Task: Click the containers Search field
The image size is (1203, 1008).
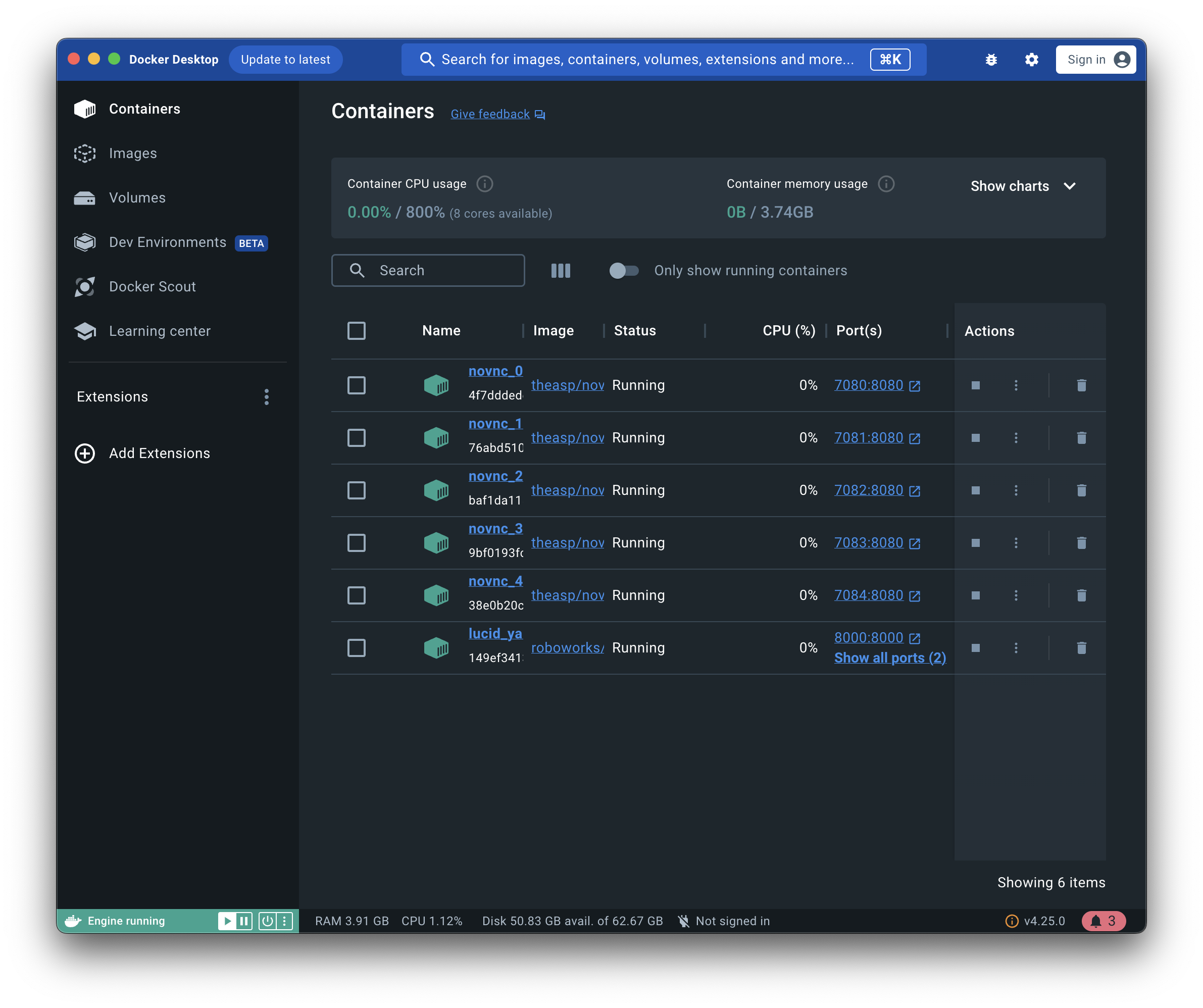Action: click(428, 271)
